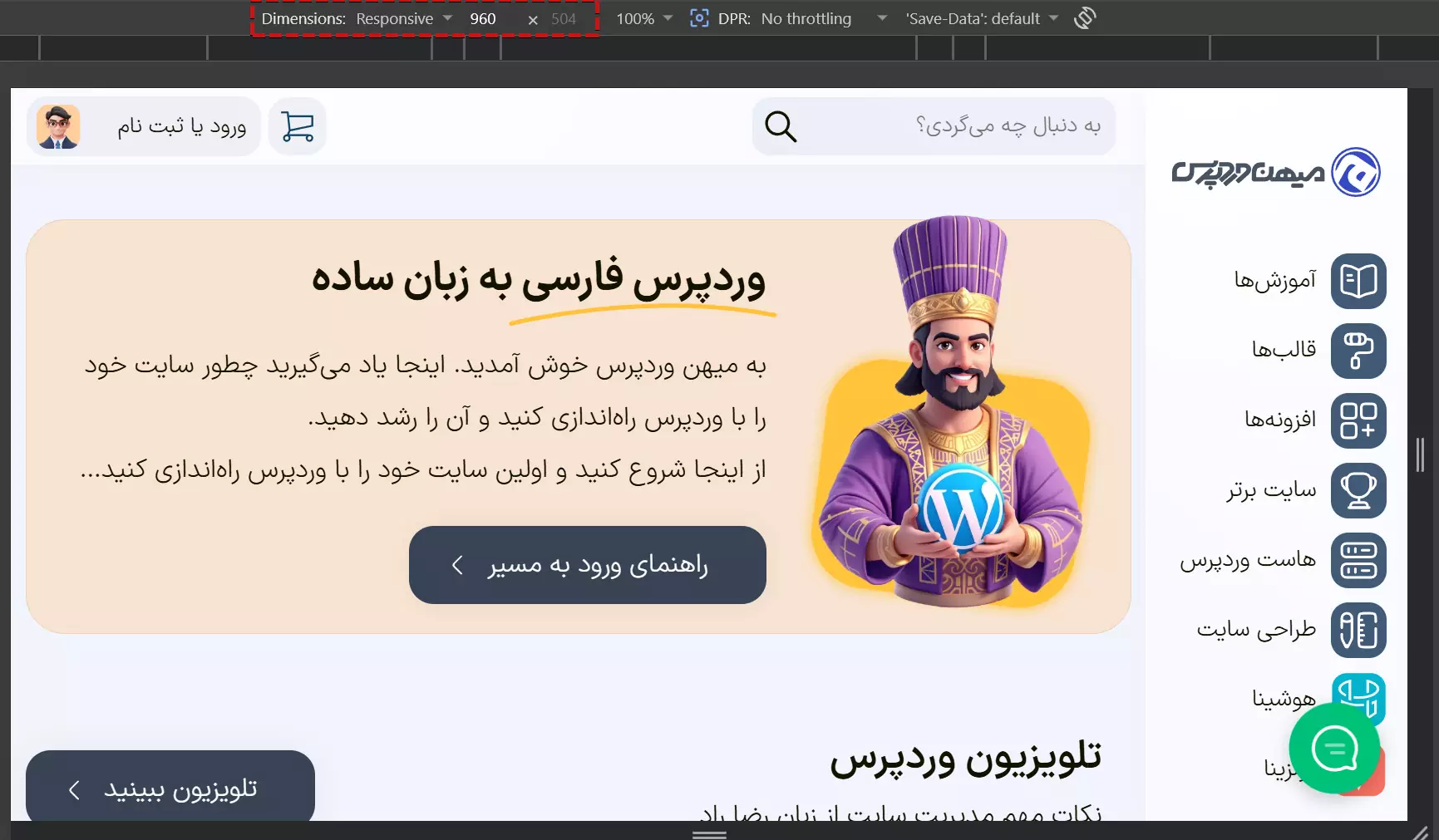
Task: Open the No throttling dropdown
Action: point(823,18)
